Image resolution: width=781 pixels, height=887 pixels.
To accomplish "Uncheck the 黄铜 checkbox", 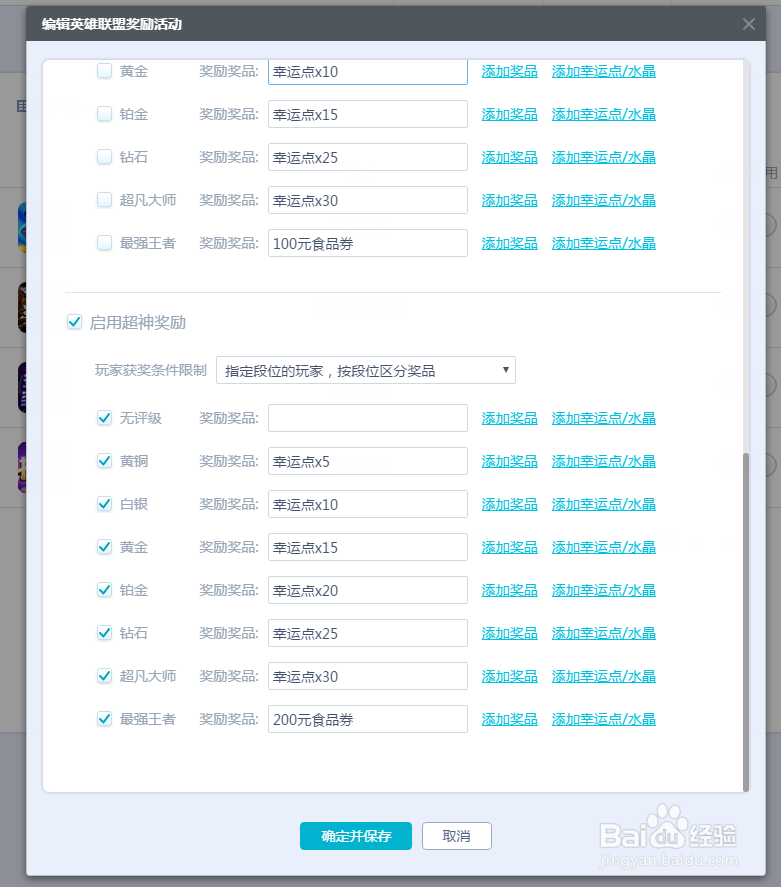I will point(105,461).
